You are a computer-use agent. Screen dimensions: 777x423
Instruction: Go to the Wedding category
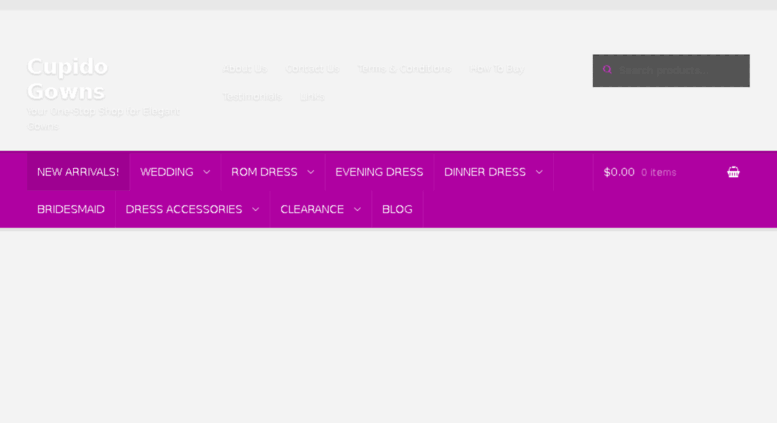click(x=166, y=172)
